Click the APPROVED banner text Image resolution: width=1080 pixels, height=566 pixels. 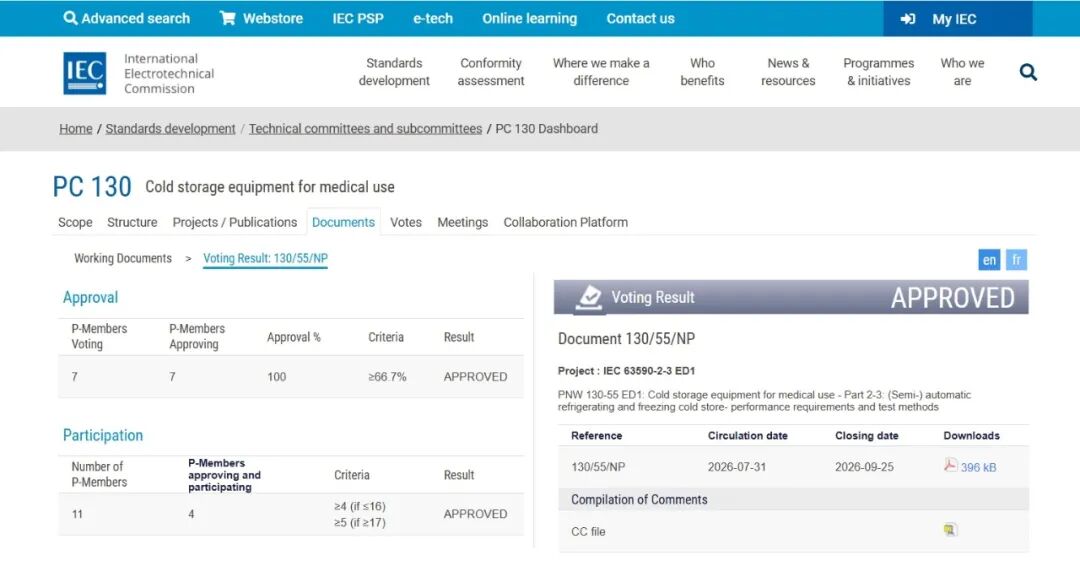953,297
